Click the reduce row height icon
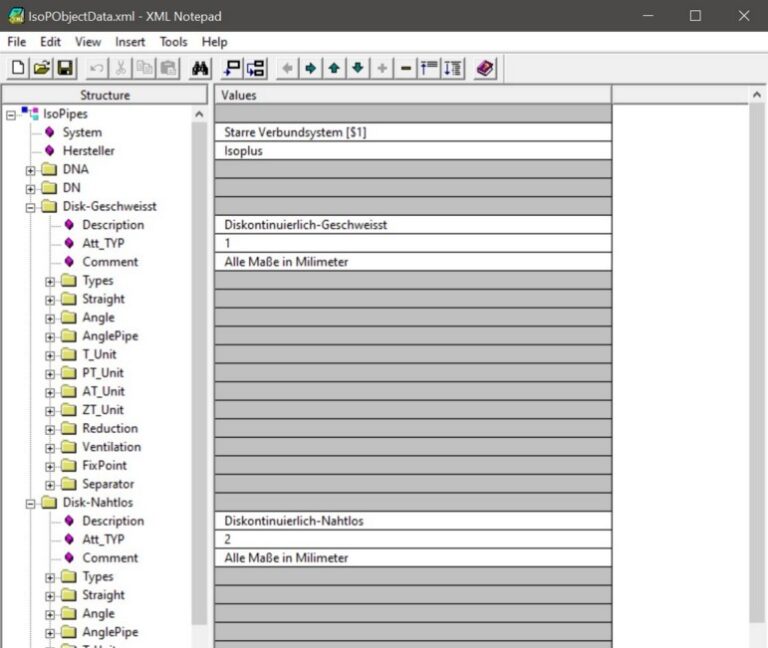 pyautogui.click(x=429, y=68)
